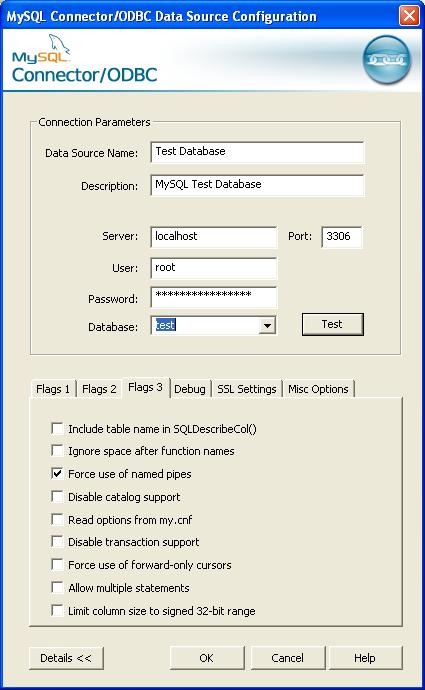Uncheck Force use of named pipes
Screen dimensions: 425x690
click(57, 473)
